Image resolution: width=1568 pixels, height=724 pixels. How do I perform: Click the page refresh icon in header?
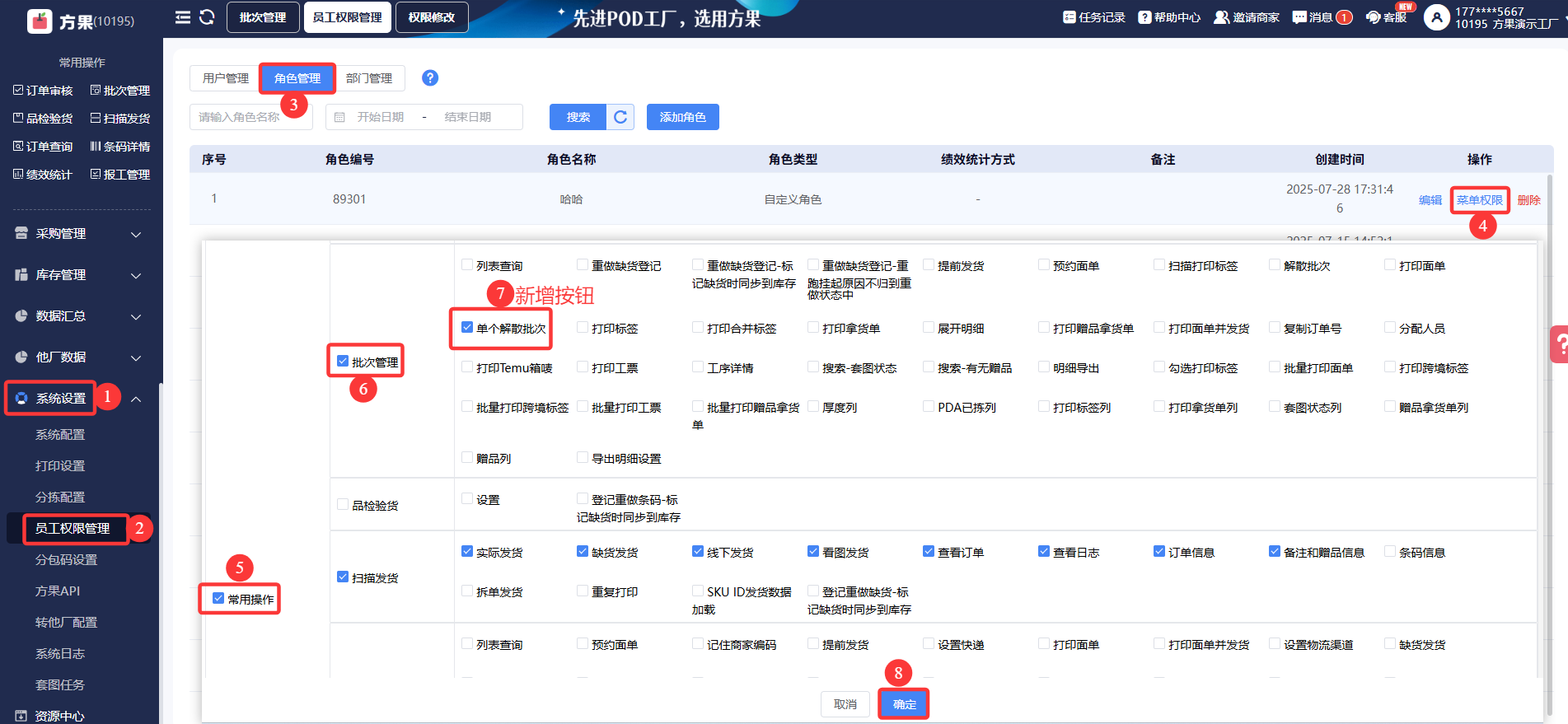(x=207, y=17)
